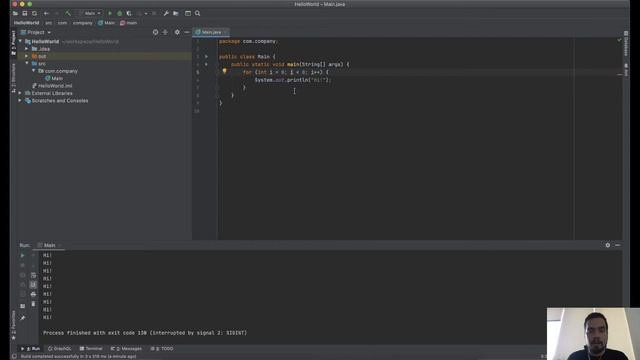
Task: Click the Run tool window tab at the bottom
Action: (x=31, y=349)
